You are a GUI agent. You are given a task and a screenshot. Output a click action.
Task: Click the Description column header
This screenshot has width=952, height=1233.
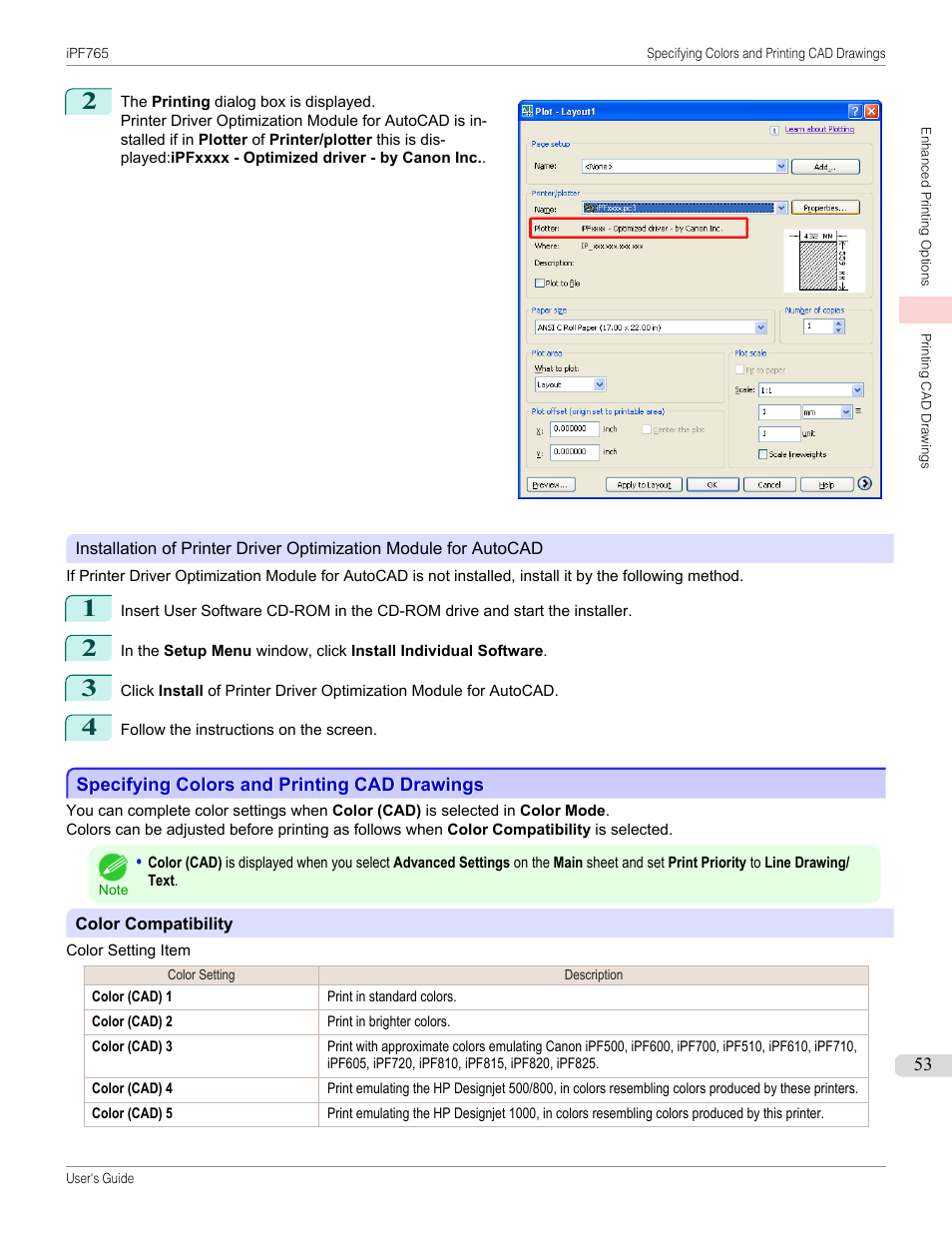click(594, 975)
